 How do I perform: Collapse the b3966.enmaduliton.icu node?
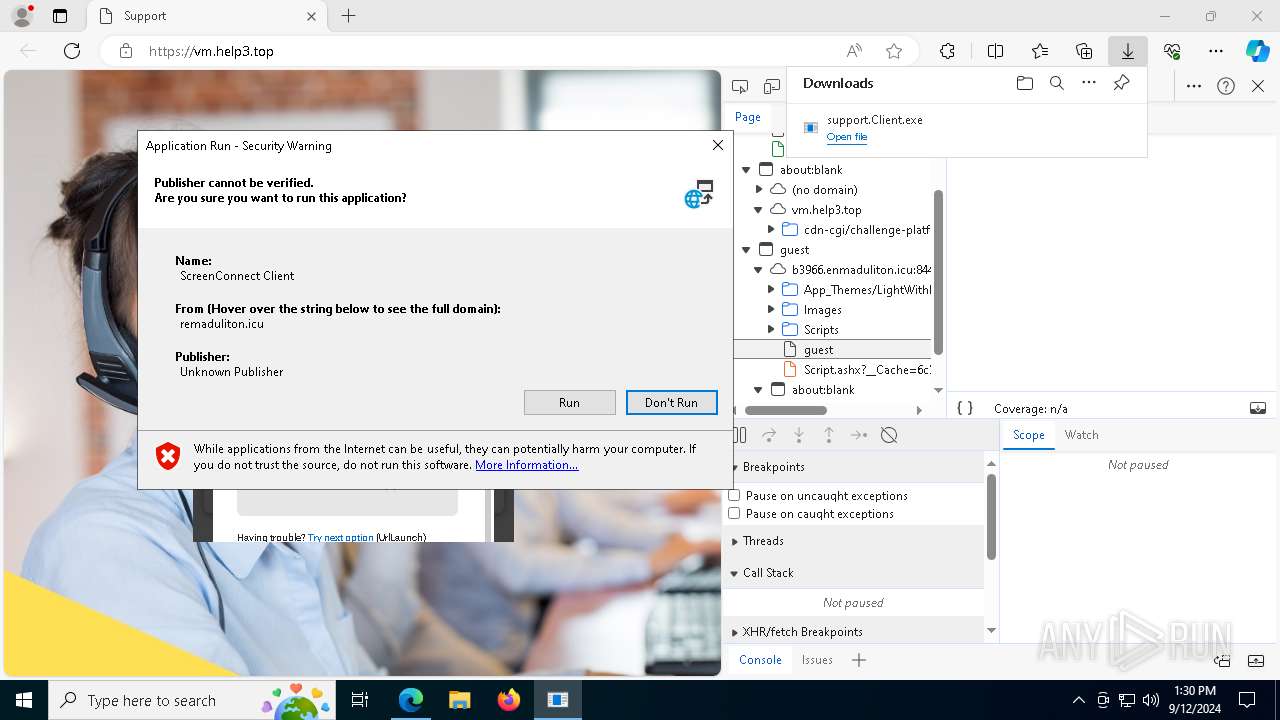click(759, 270)
